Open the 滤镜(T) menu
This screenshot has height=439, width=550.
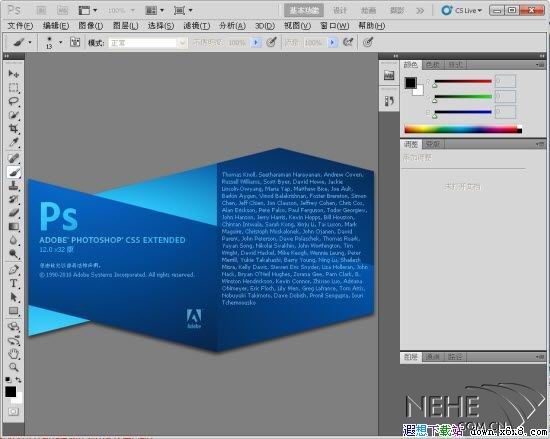point(196,26)
